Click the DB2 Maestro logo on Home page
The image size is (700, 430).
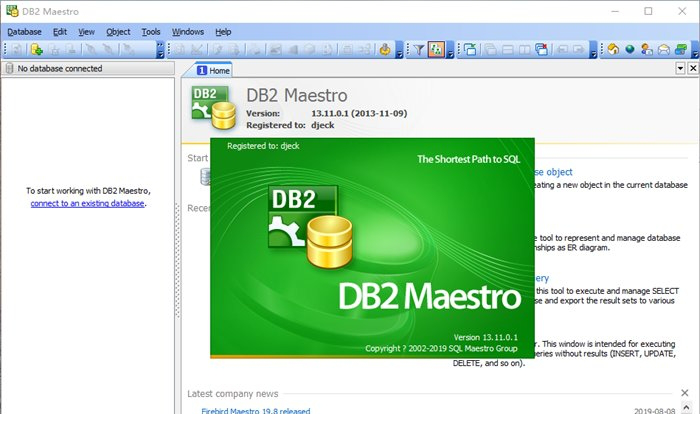(x=213, y=108)
